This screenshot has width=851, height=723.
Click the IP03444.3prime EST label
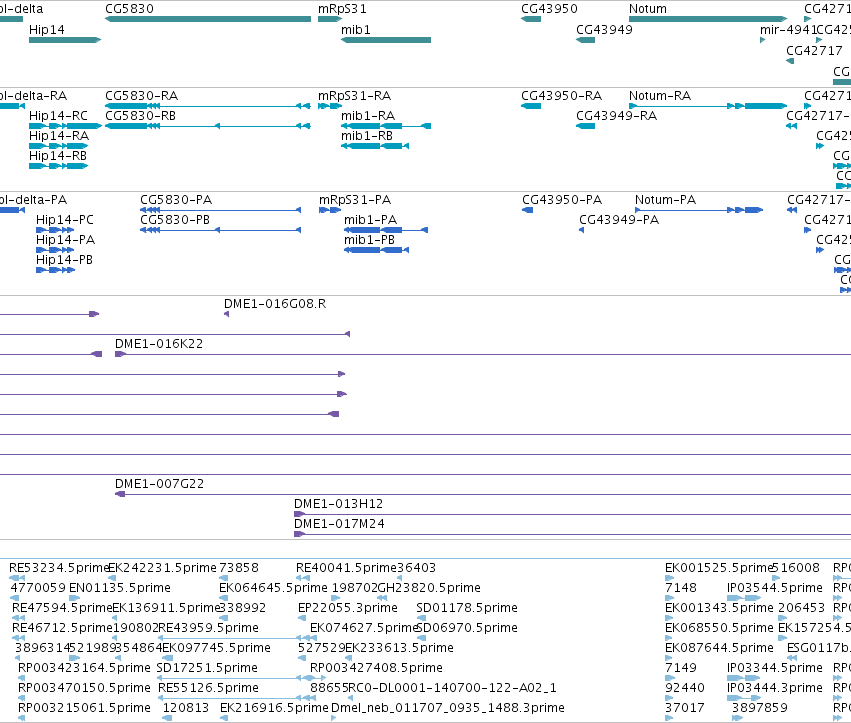(x=775, y=688)
